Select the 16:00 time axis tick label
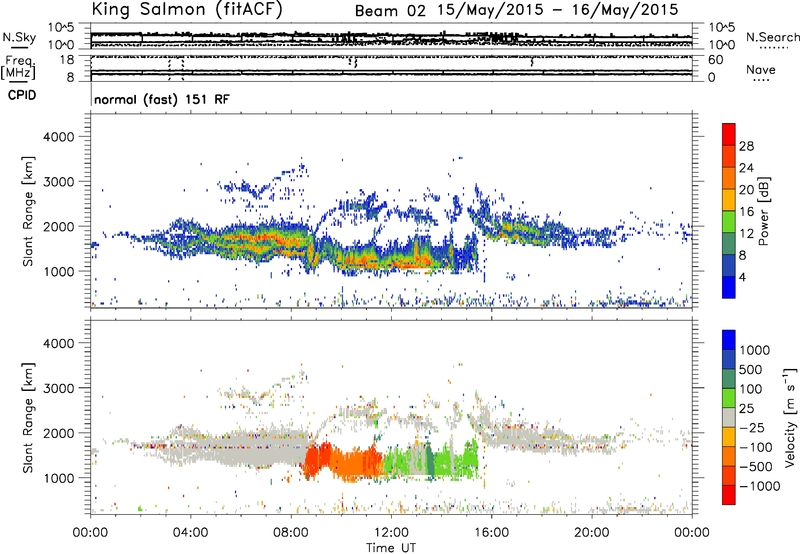The width and height of the screenshot is (800, 554). (x=491, y=533)
